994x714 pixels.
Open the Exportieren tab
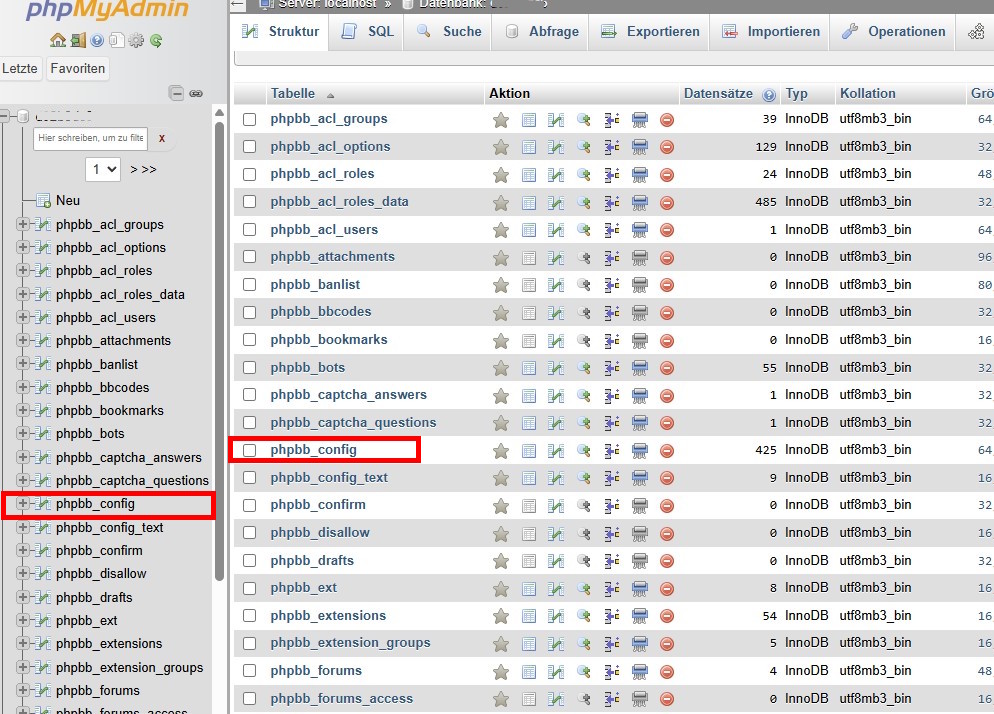pyautogui.click(x=651, y=31)
